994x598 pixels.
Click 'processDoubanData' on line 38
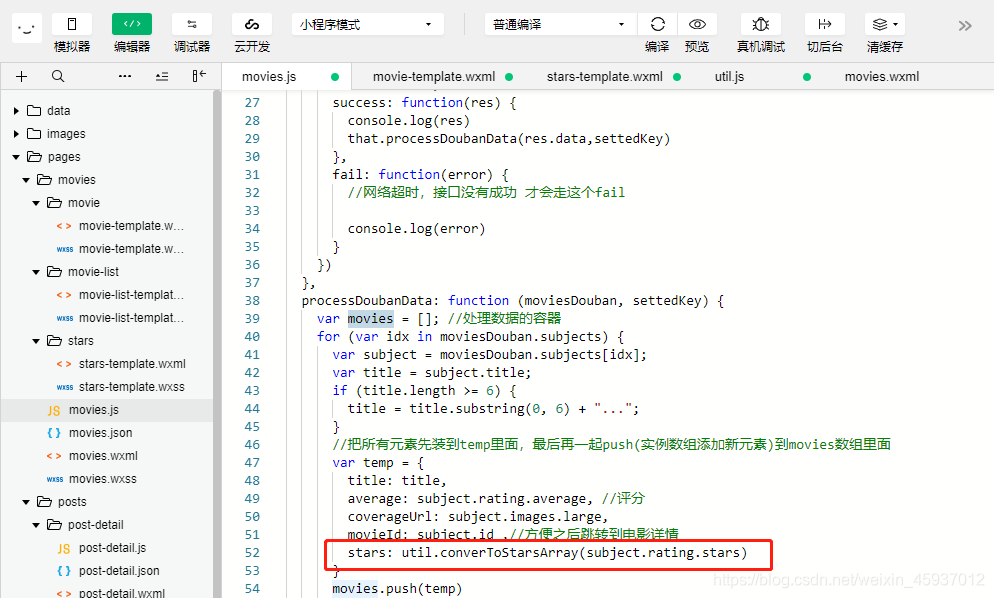(367, 301)
